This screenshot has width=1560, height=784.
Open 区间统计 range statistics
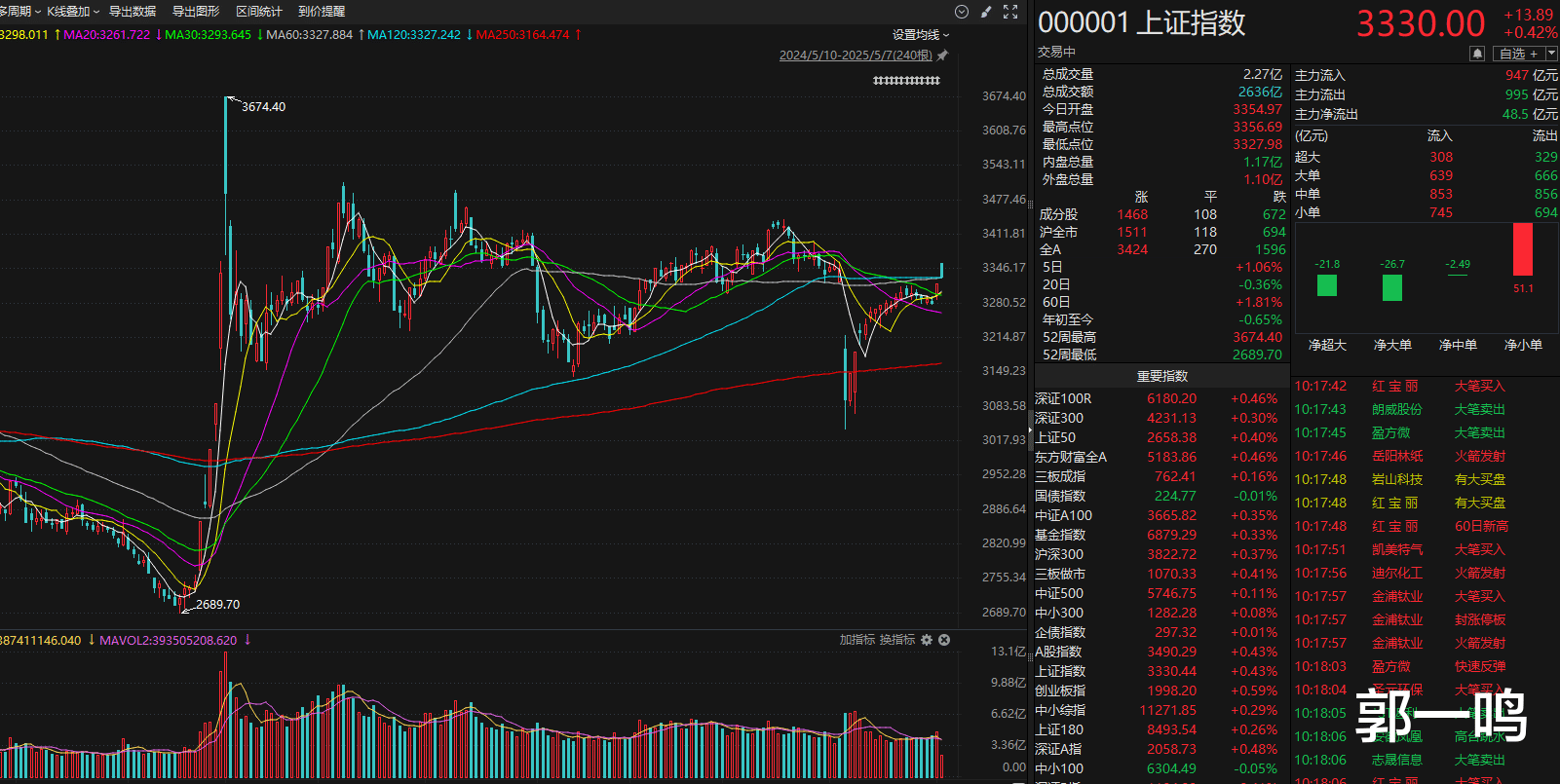tap(259, 12)
